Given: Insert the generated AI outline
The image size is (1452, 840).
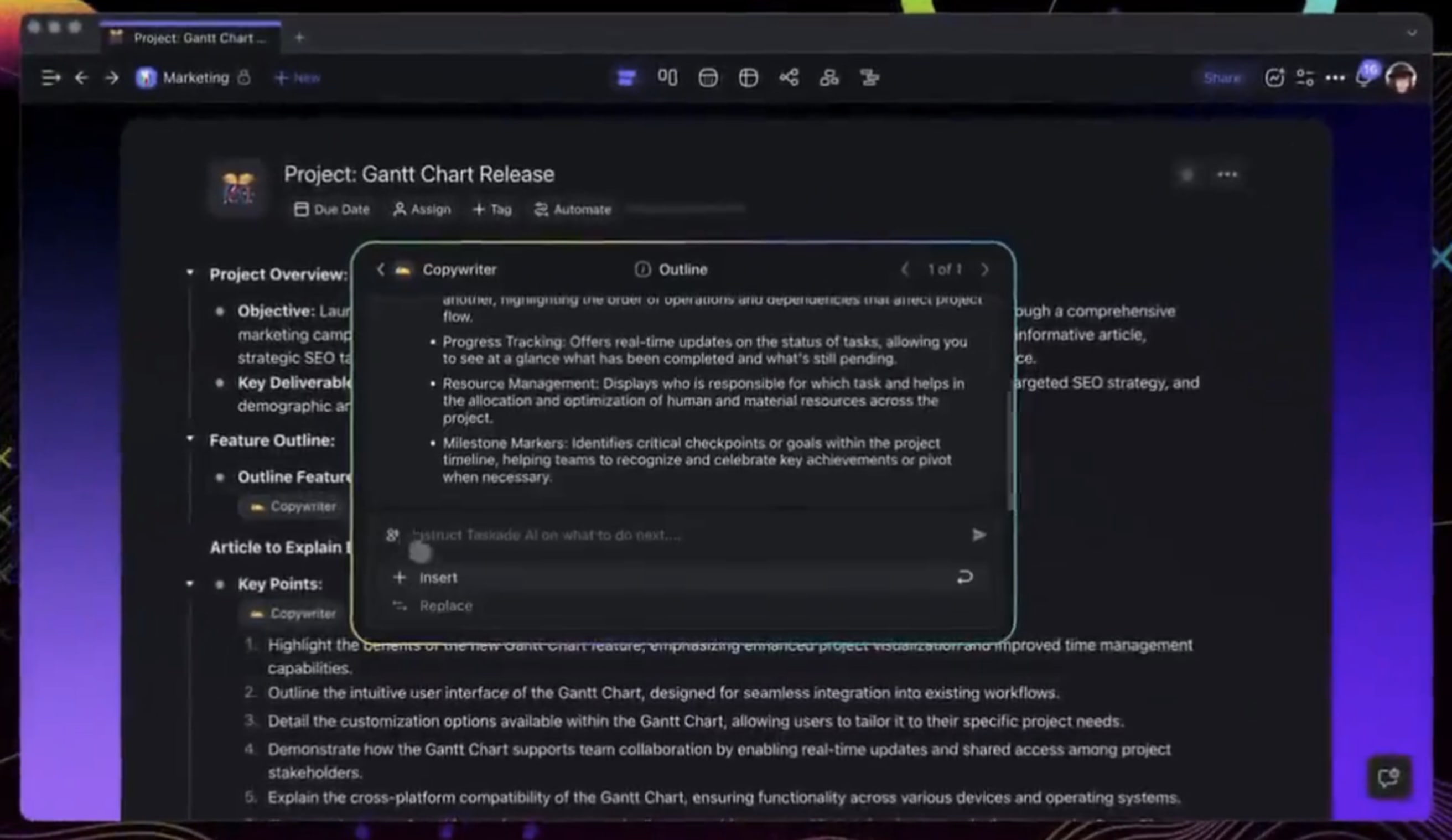Looking at the screenshot, I should [x=438, y=577].
